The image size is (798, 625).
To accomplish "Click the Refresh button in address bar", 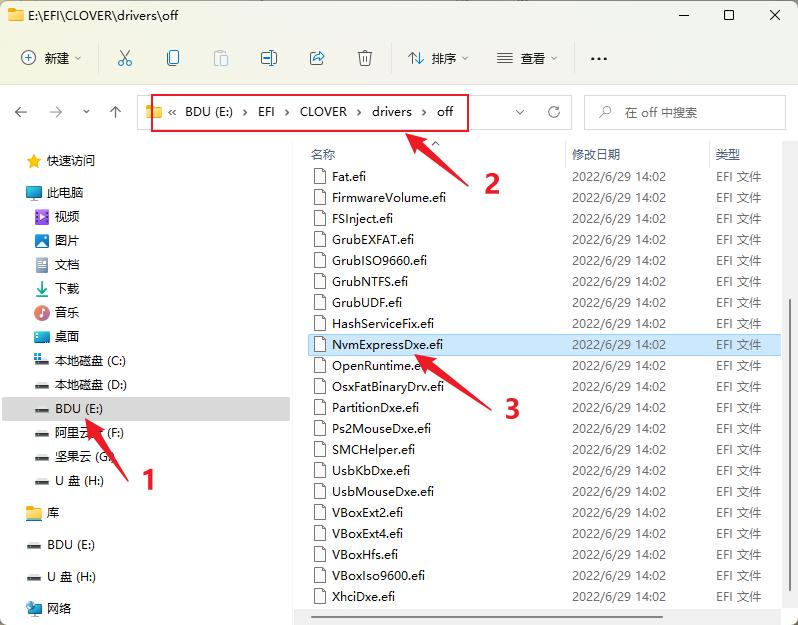I will pos(553,112).
